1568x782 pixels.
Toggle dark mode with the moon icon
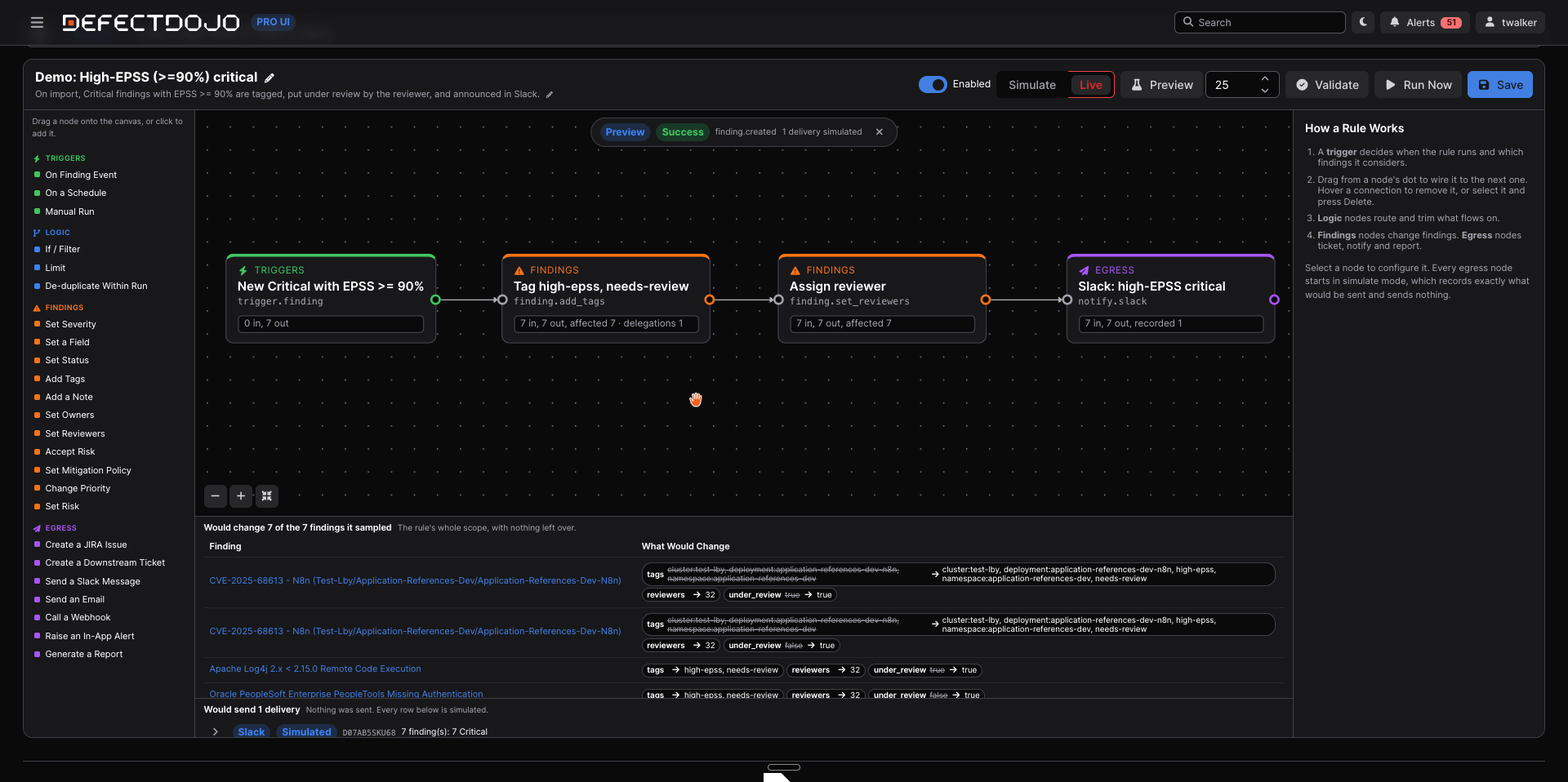pos(1363,22)
